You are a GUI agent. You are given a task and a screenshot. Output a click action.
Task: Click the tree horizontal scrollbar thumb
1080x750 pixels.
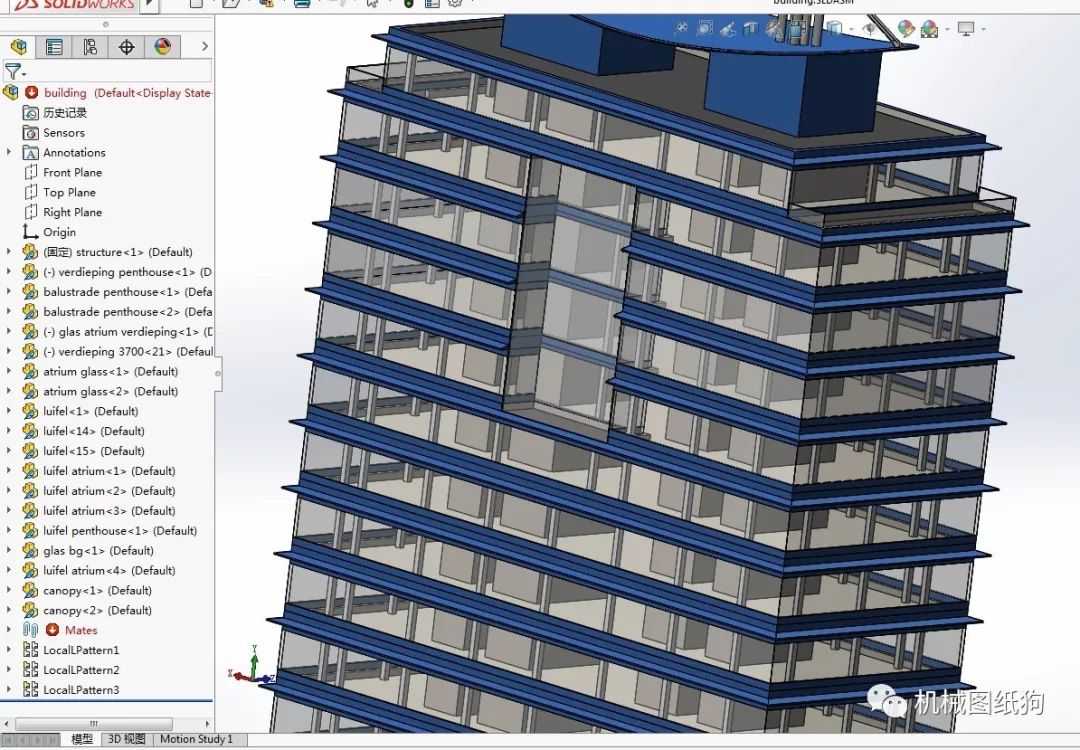point(94,724)
